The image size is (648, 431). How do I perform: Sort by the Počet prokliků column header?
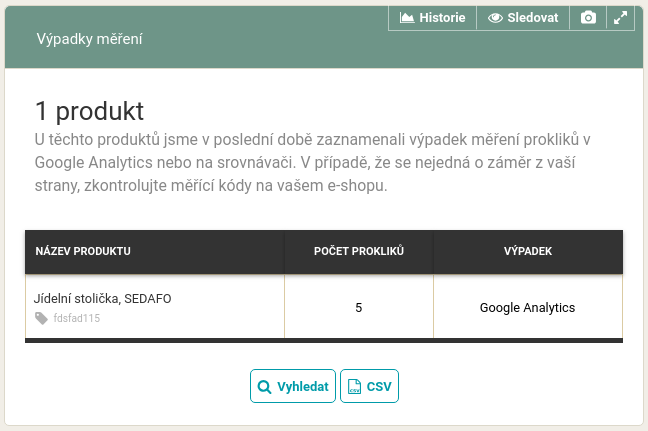[x=358, y=251]
